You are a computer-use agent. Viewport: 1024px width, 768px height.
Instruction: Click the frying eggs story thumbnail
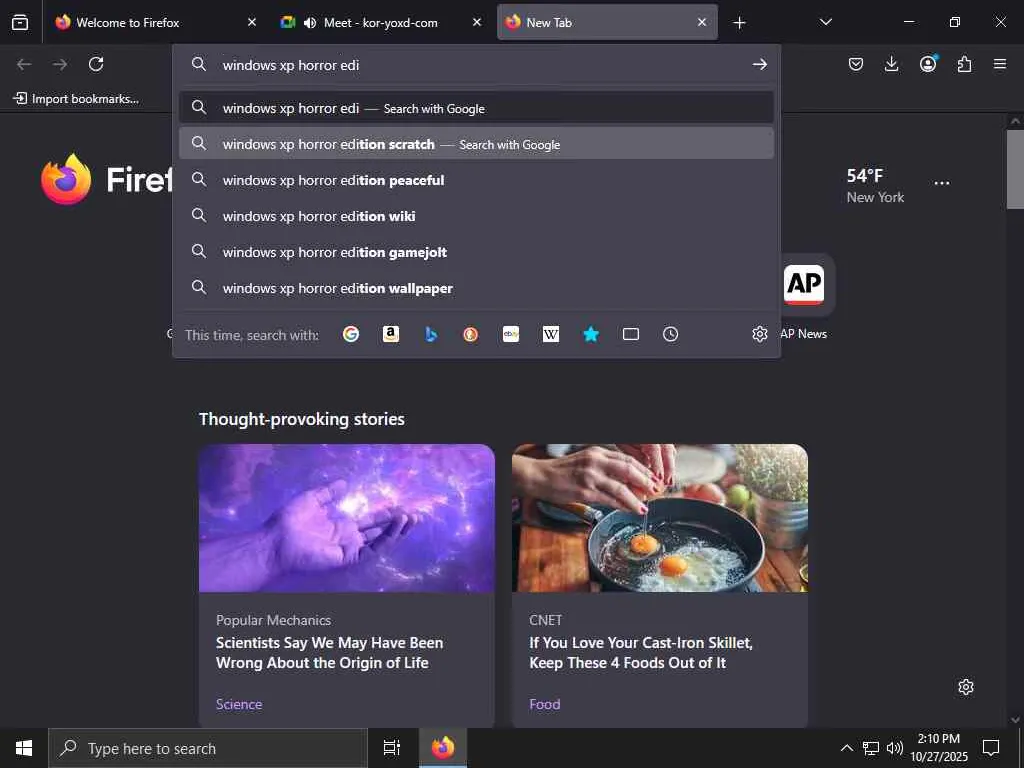[660, 518]
